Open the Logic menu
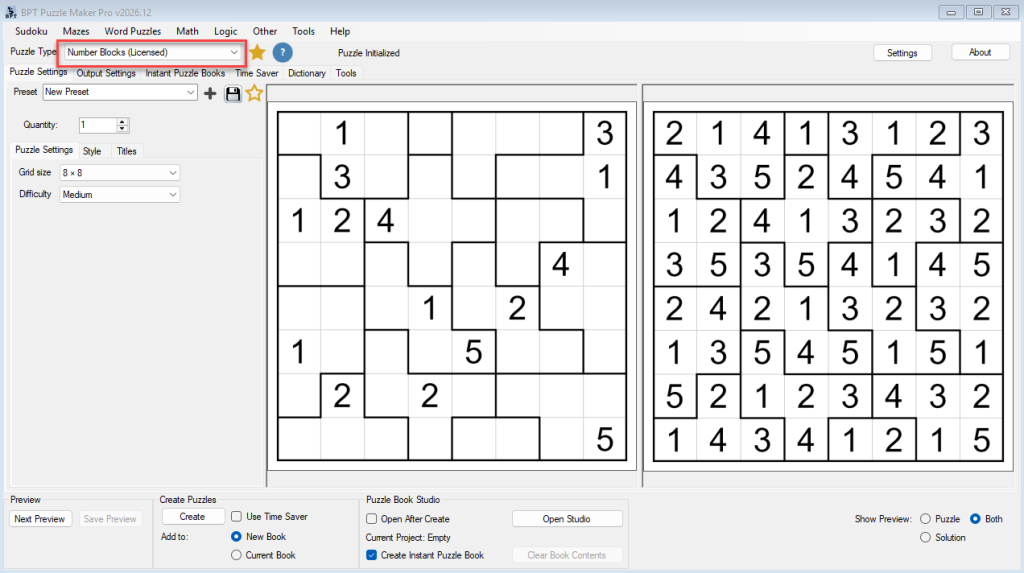Image resolution: width=1024 pixels, height=573 pixels. pos(225,31)
